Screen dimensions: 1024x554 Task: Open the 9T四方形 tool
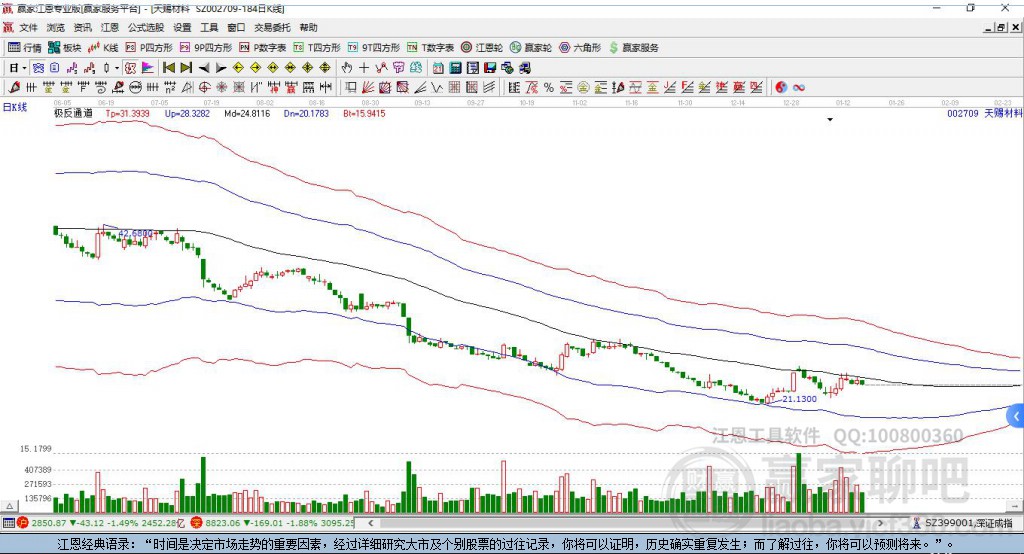point(374,48)
